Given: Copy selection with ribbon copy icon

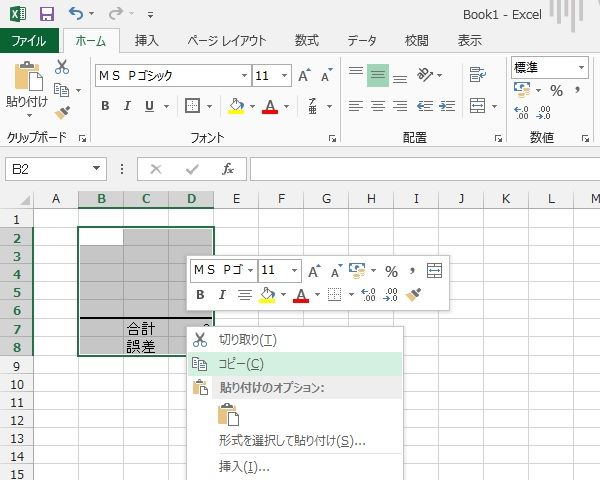Looking at the screenshot, I should point(62,90).
